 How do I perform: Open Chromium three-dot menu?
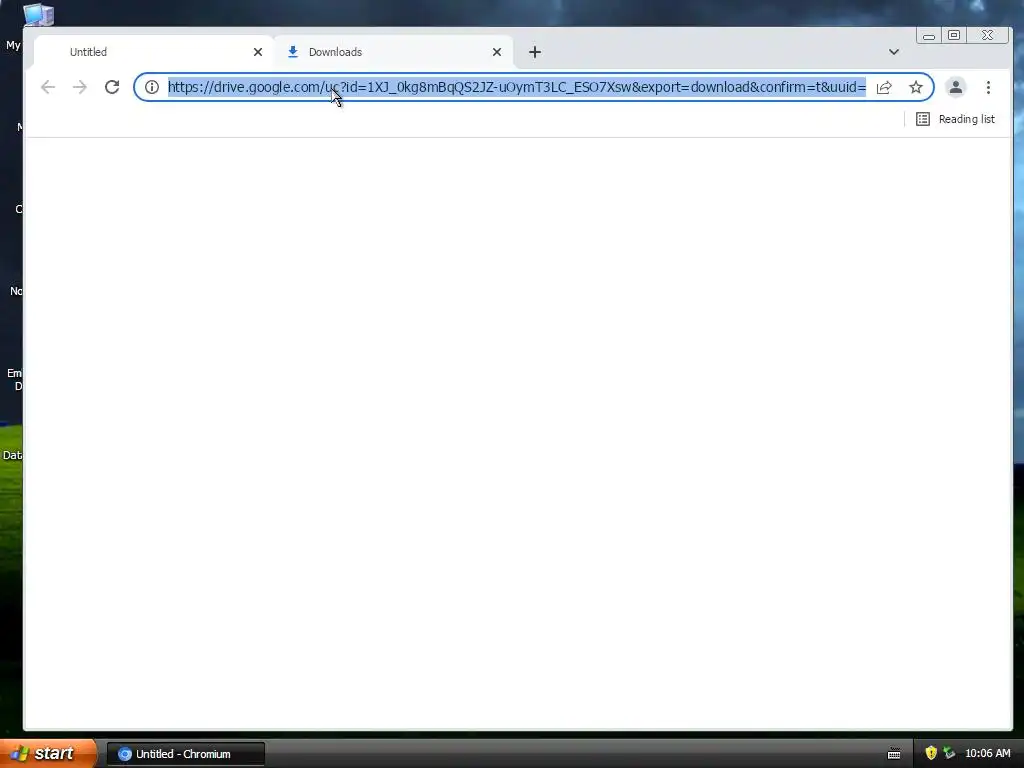tap(988, 87)
